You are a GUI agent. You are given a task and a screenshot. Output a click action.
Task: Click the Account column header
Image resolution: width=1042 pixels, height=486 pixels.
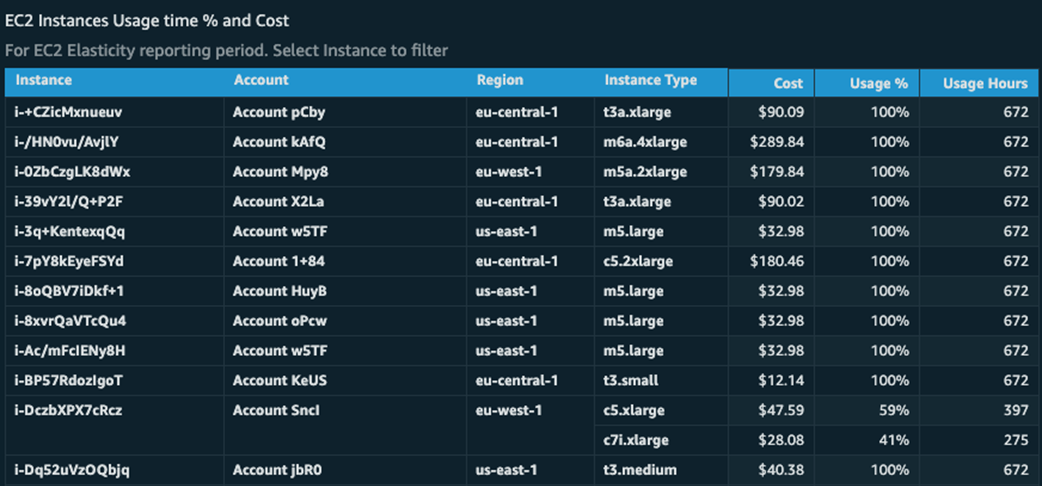click(261, 81)
